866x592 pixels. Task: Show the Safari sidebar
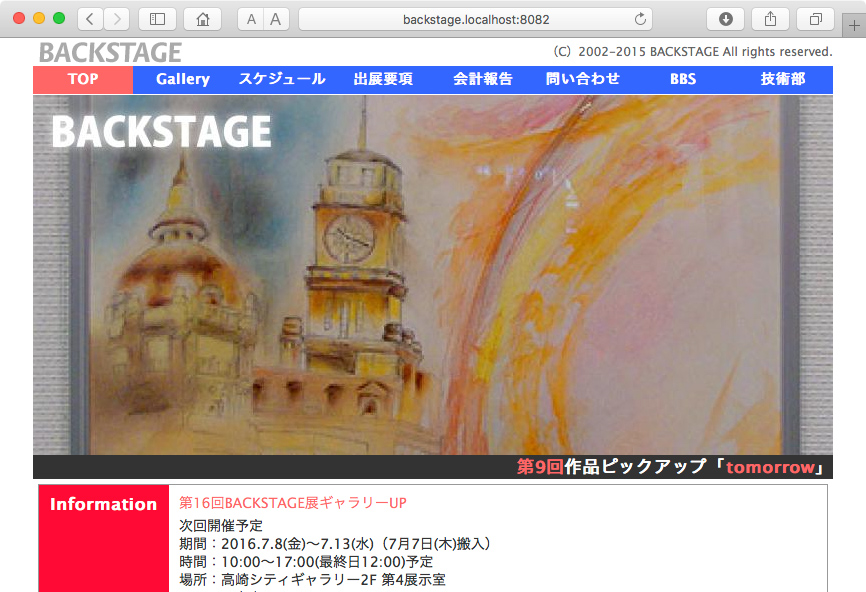click(157, 19)
